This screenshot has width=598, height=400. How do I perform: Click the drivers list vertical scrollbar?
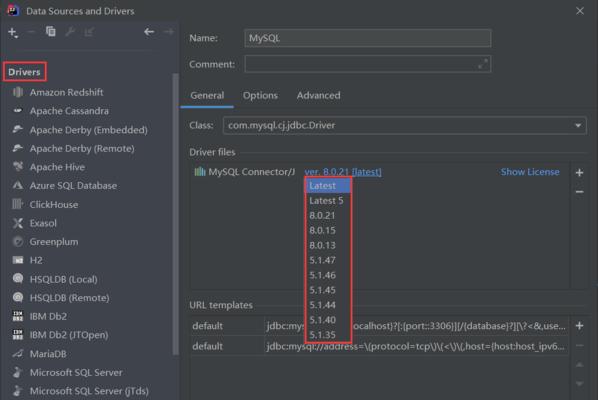pos(175,214)
